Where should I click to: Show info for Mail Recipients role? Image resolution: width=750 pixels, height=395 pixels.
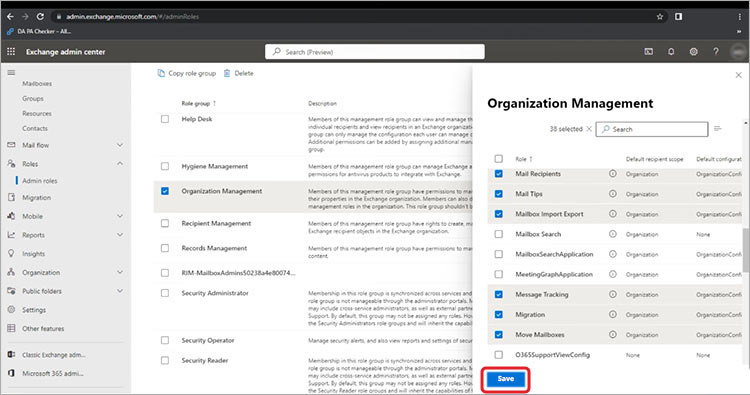click(613, 174)
